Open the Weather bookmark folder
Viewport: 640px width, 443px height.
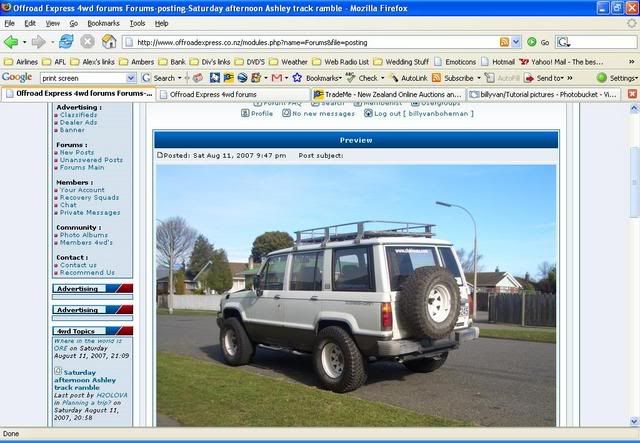[289, 62]
